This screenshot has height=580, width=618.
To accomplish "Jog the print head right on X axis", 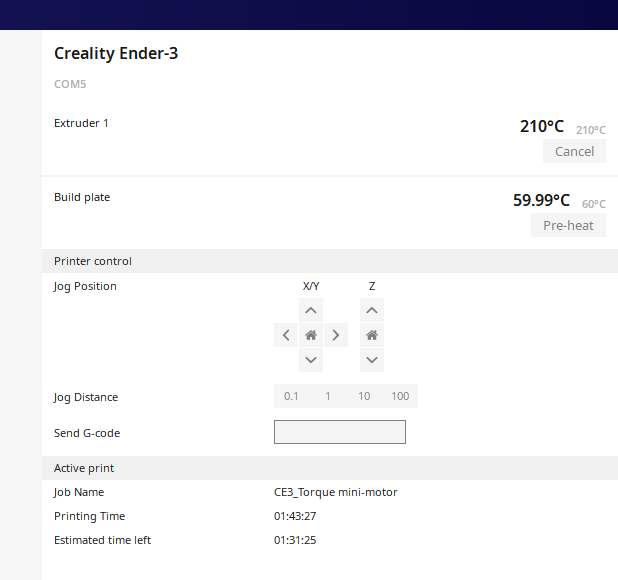I will tap(336, 335).
